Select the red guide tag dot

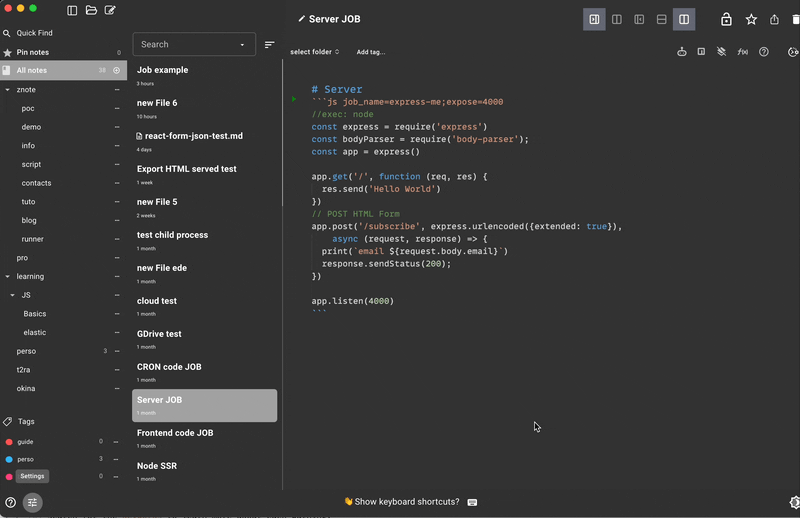[9, 442]
